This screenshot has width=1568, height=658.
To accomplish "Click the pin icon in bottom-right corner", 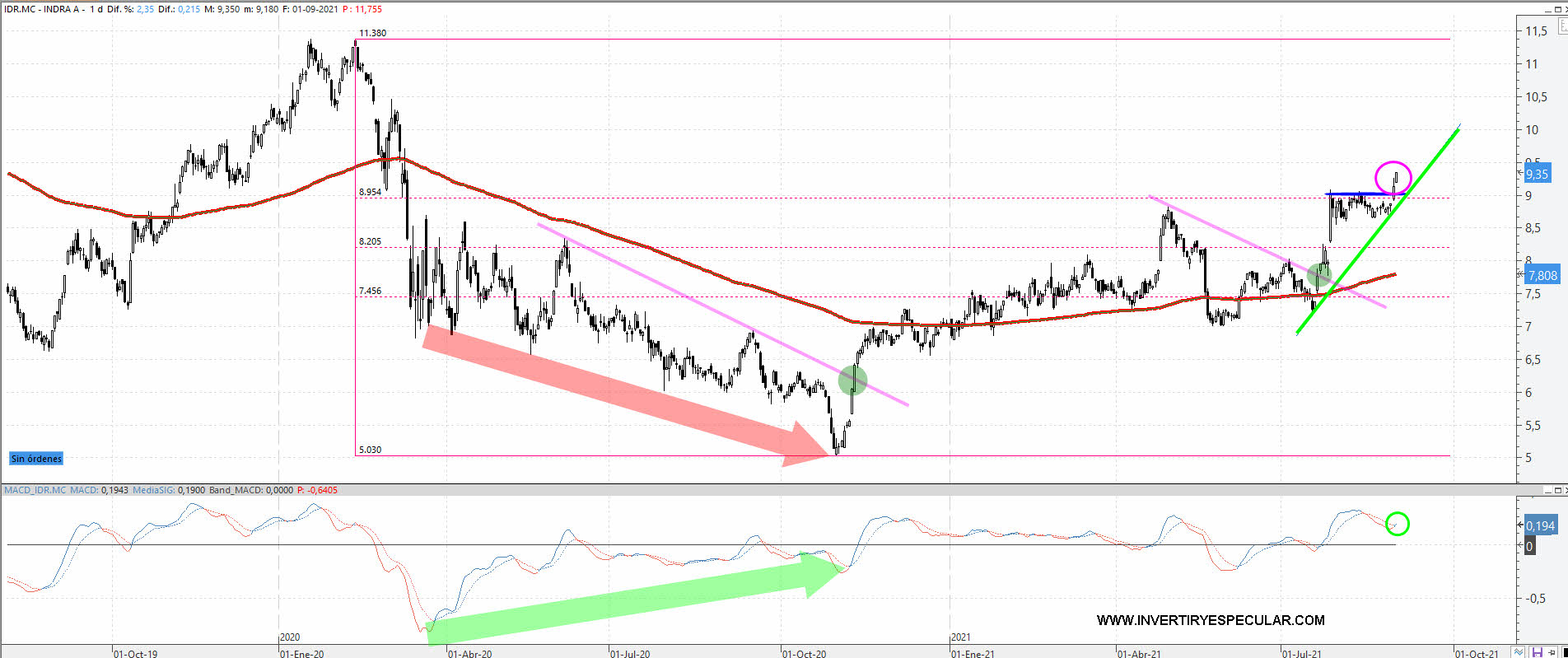I will point(1552,652).
